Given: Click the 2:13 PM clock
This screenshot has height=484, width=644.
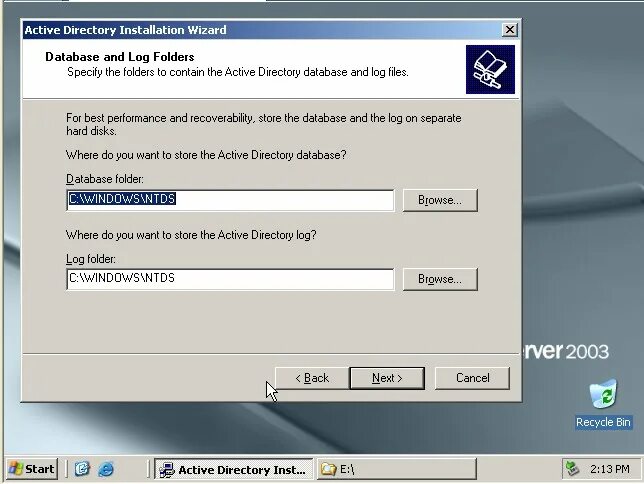Looking at the screenshot, I should (610, 469).
